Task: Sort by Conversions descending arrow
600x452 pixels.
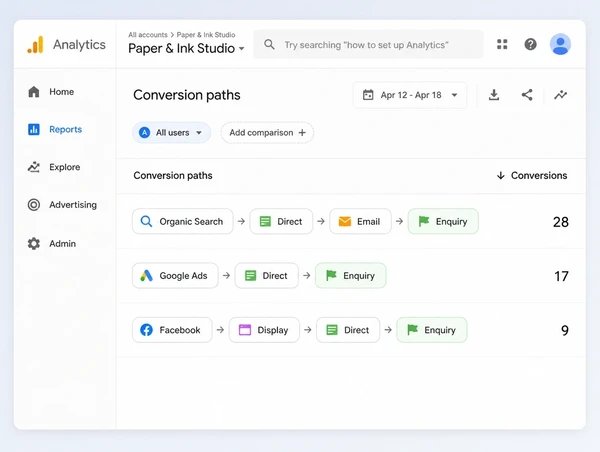Action: [x=501, y=175]
